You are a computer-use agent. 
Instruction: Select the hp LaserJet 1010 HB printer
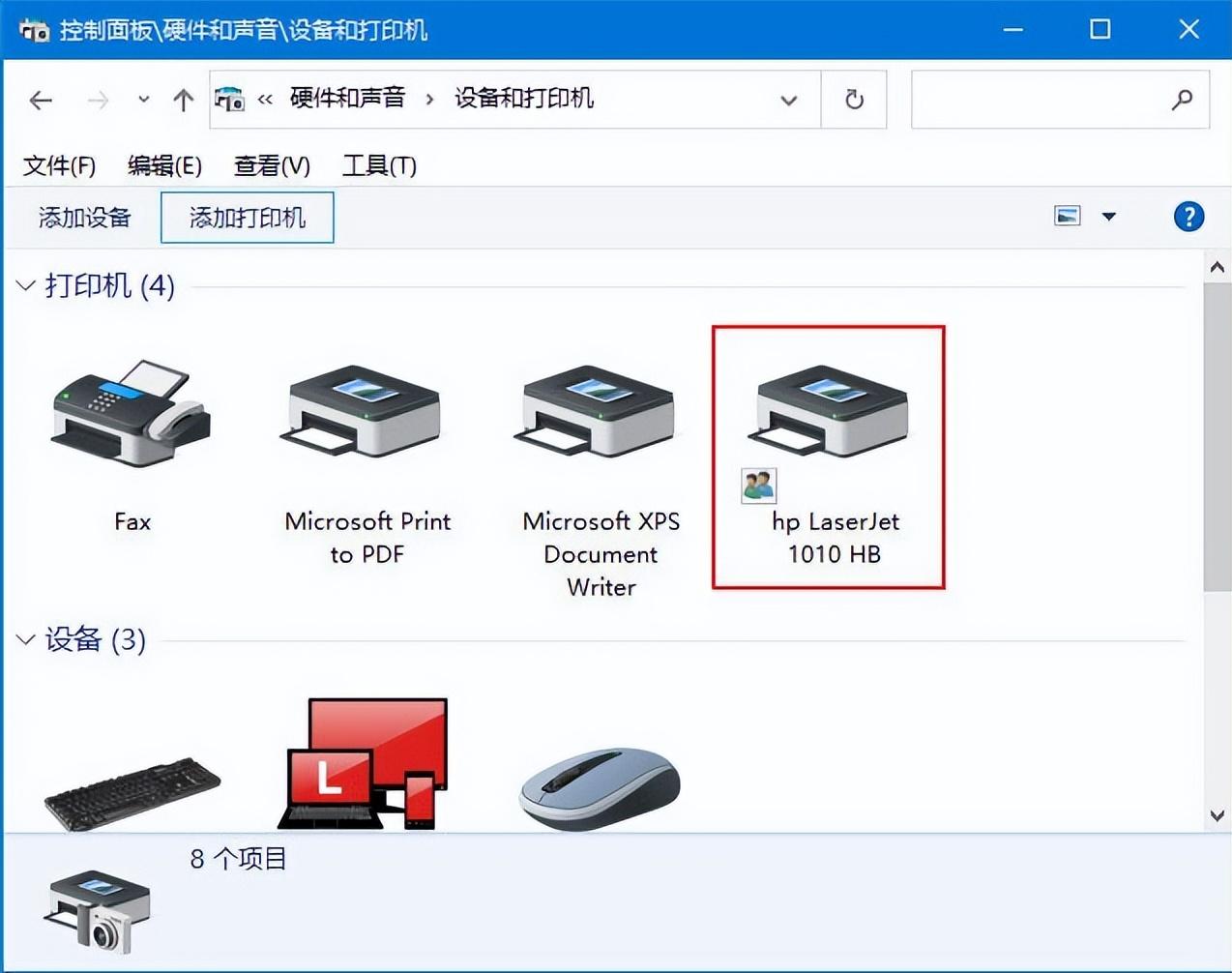(x=830, y=411)
